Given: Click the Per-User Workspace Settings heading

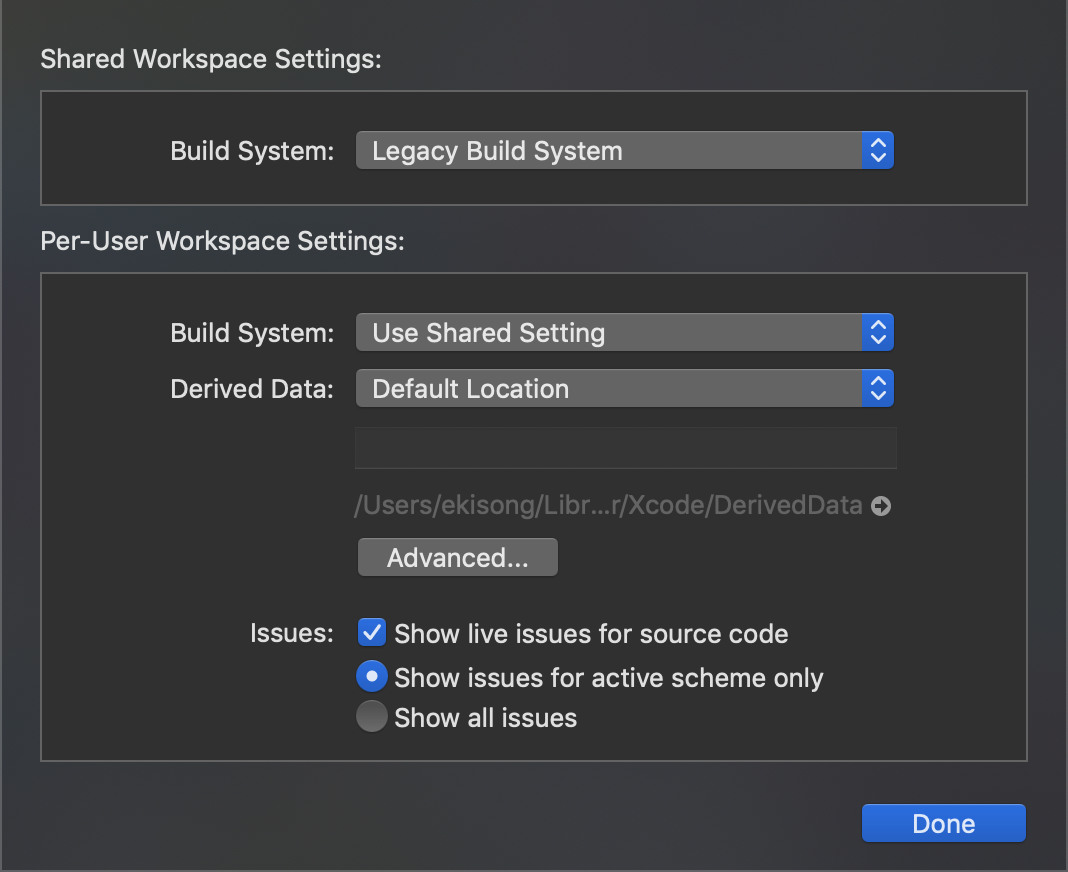Looking at the screenshot, I should 222,241.
